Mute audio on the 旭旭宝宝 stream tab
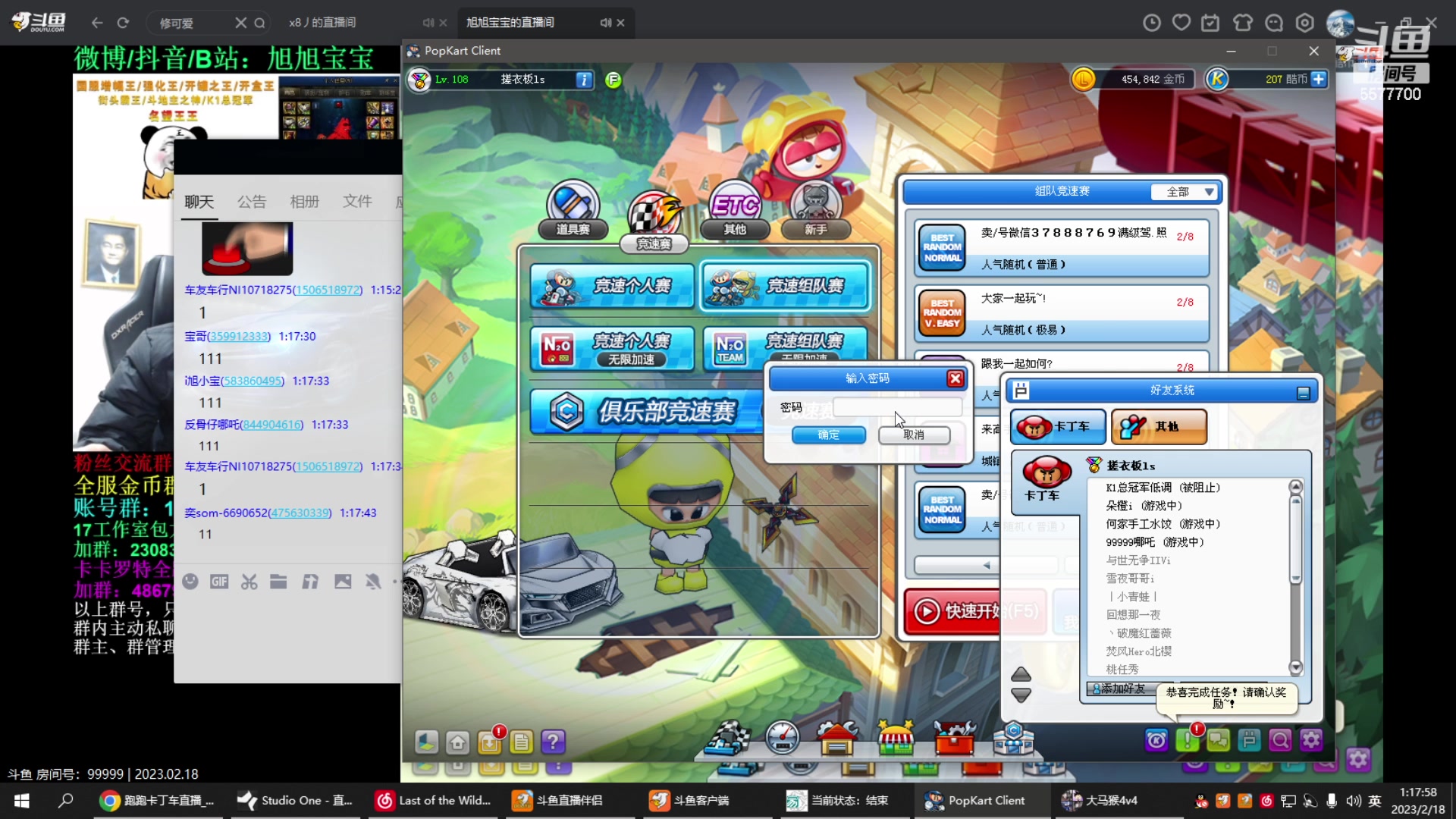Image resolution: width=1456 pixels, height=819 pixels. point(606,23)
